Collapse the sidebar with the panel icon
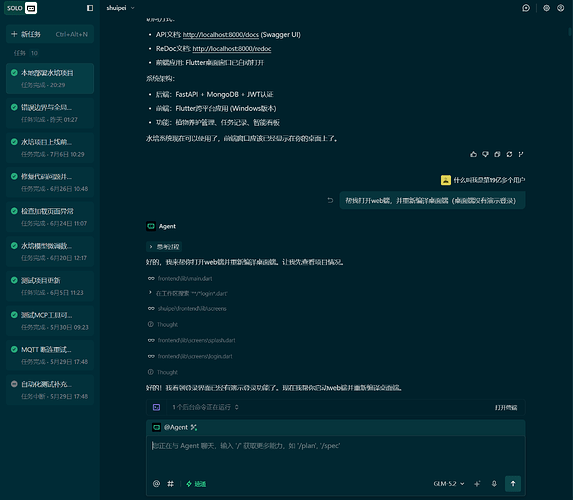Screen dimensions: 573x500 click(x=90, y=8)
